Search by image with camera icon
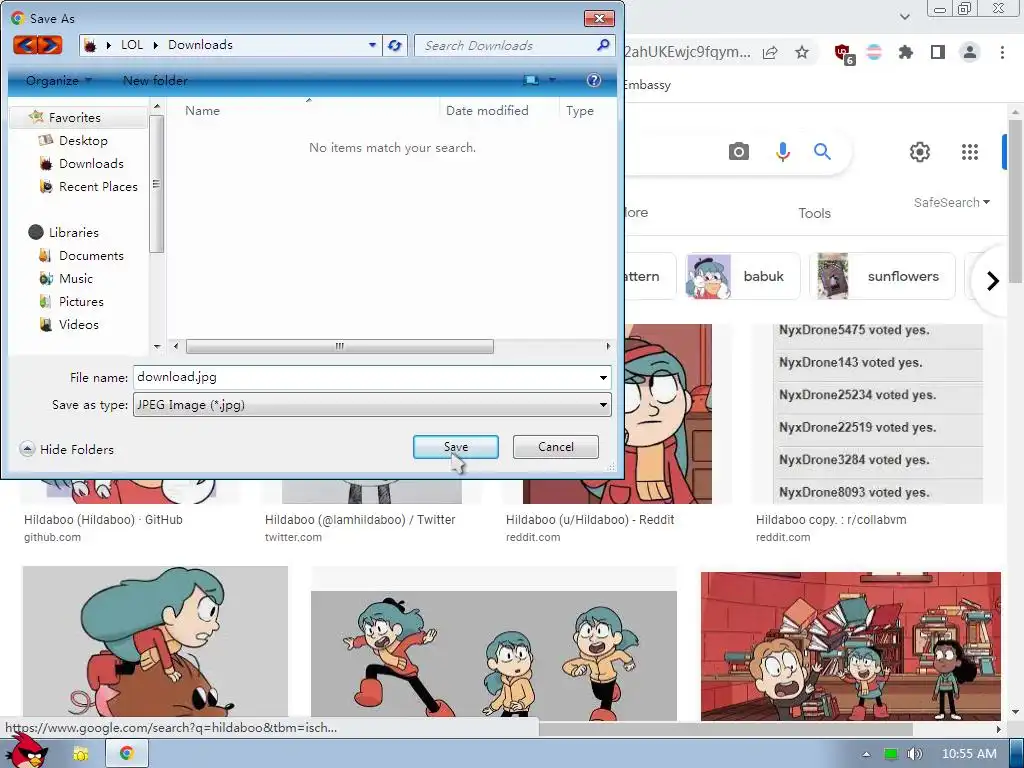 coord(739,152)
